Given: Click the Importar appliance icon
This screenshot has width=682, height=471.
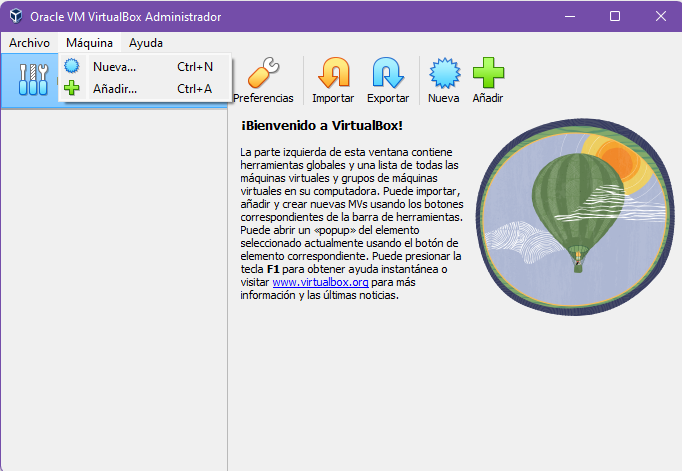Looking at the screenshot, I should (x=333, y=73).
